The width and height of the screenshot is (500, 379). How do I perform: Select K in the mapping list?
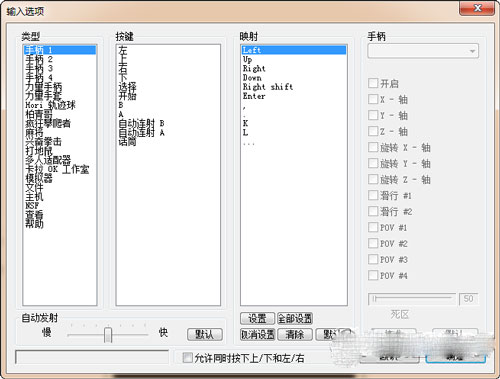294,123
